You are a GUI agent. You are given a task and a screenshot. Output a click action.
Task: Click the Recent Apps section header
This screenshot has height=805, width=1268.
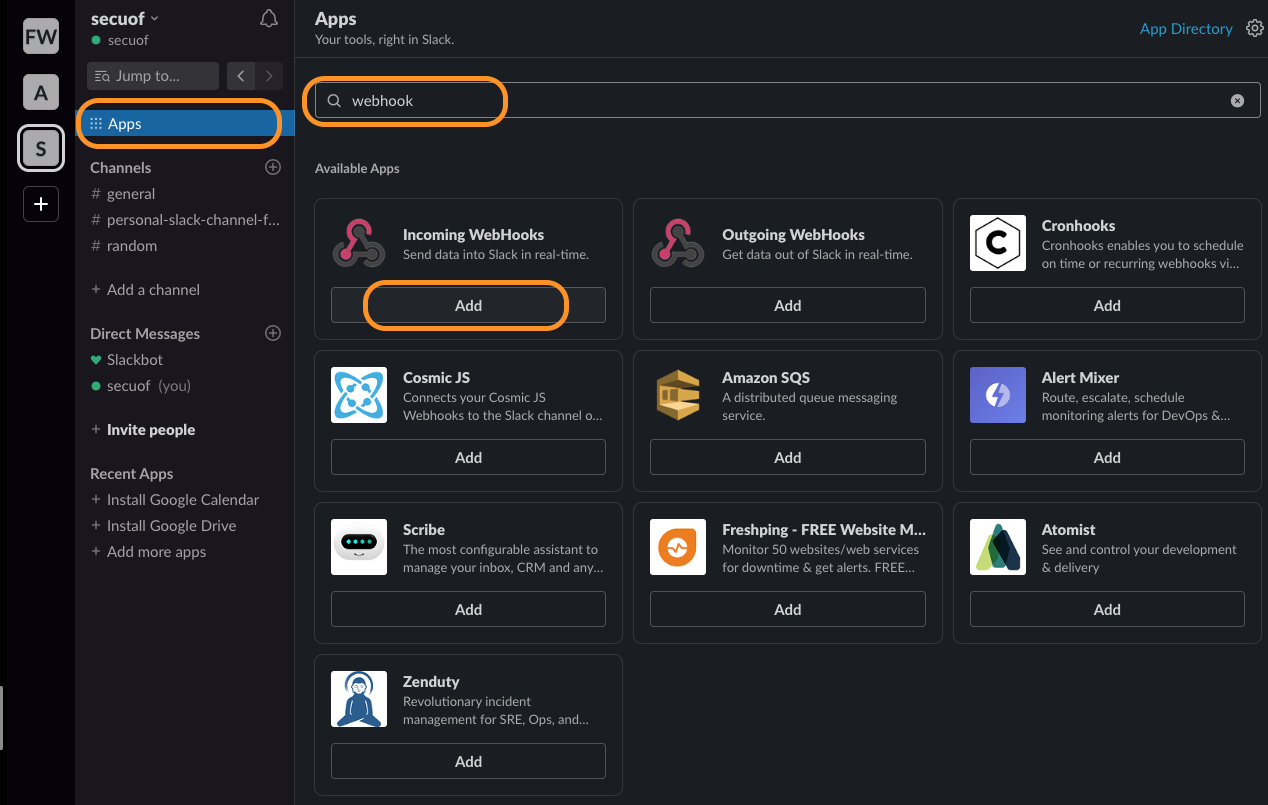[132, 474]
